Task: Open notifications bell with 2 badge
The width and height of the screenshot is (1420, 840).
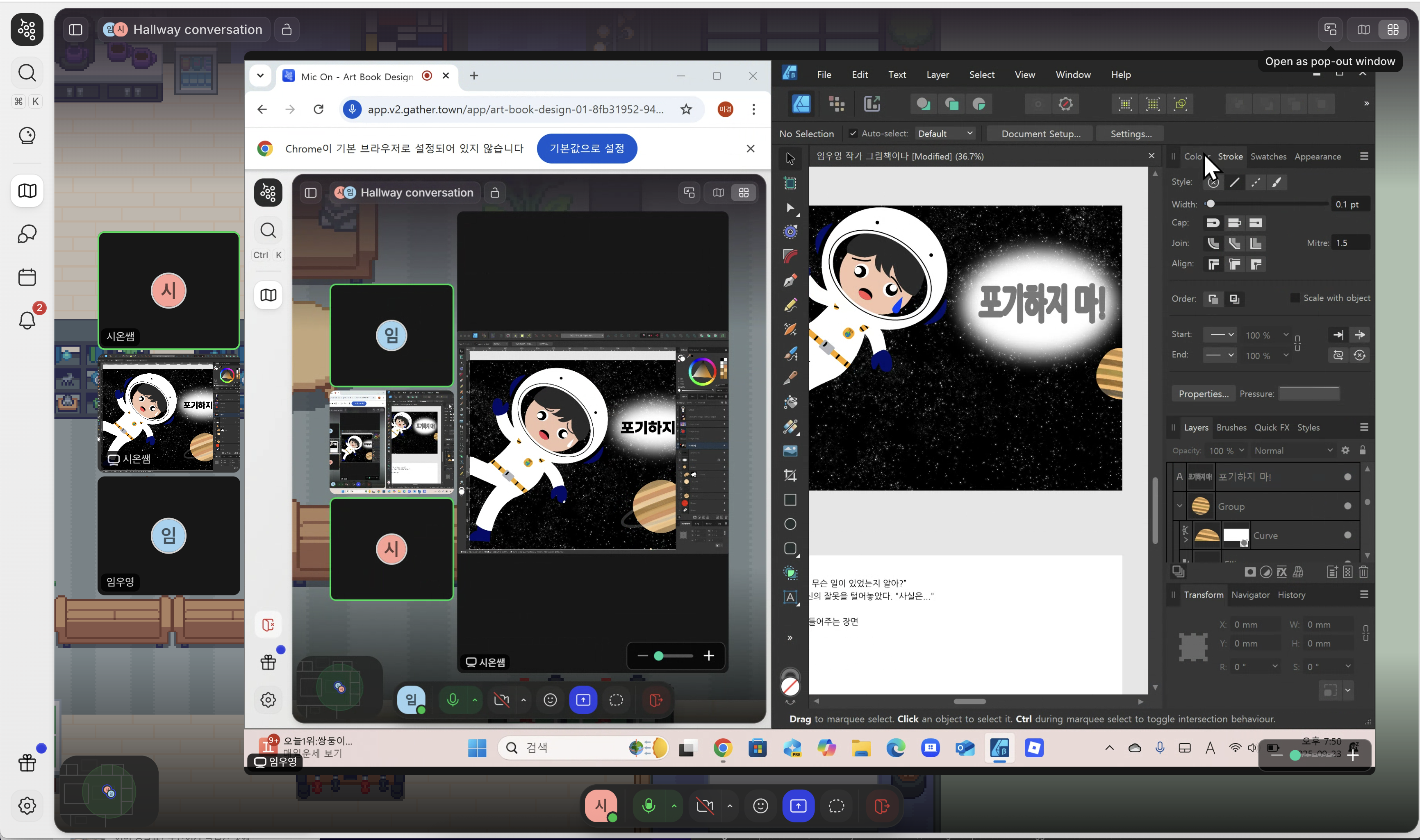Action: (x=27, y=320)
